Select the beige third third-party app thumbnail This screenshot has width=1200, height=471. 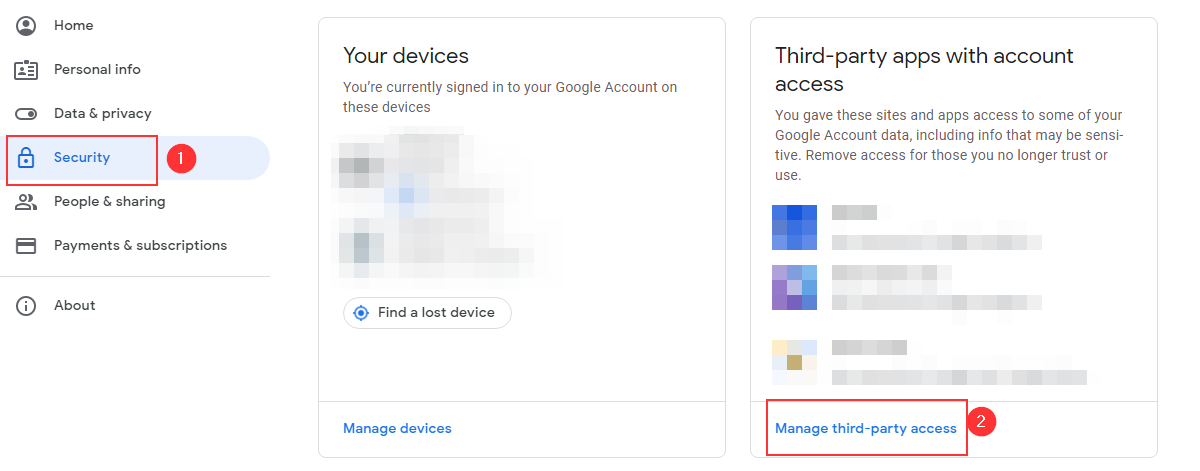tap(794, 361)
